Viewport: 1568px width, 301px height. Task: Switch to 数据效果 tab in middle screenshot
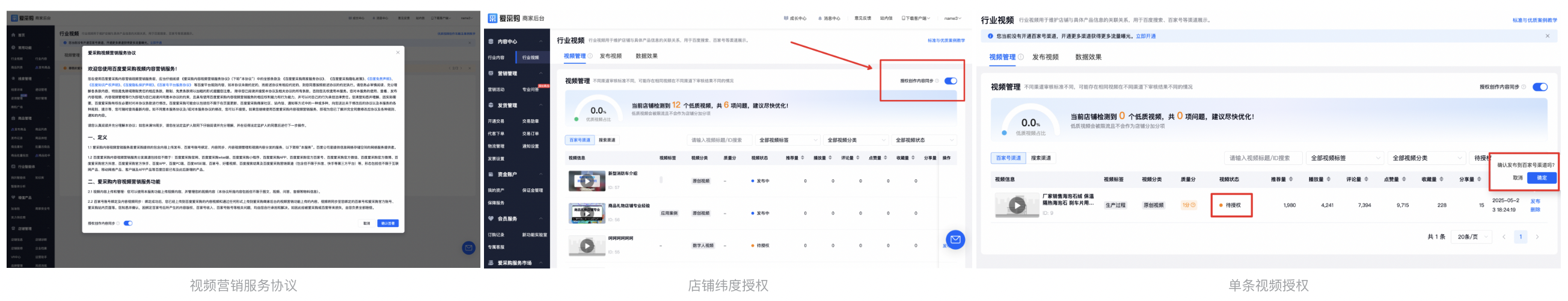[x=646, y=56]
